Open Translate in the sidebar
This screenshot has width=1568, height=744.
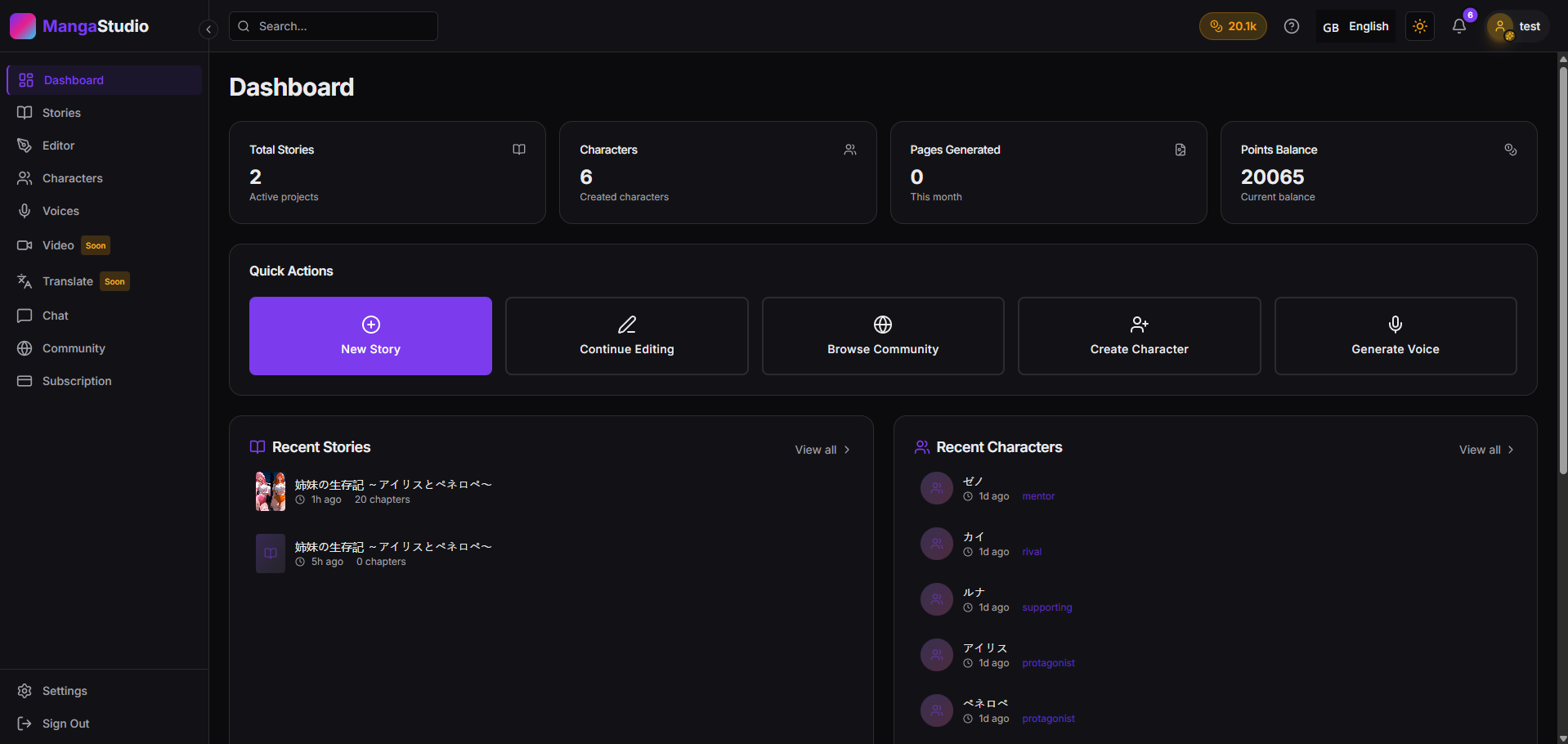105,281
